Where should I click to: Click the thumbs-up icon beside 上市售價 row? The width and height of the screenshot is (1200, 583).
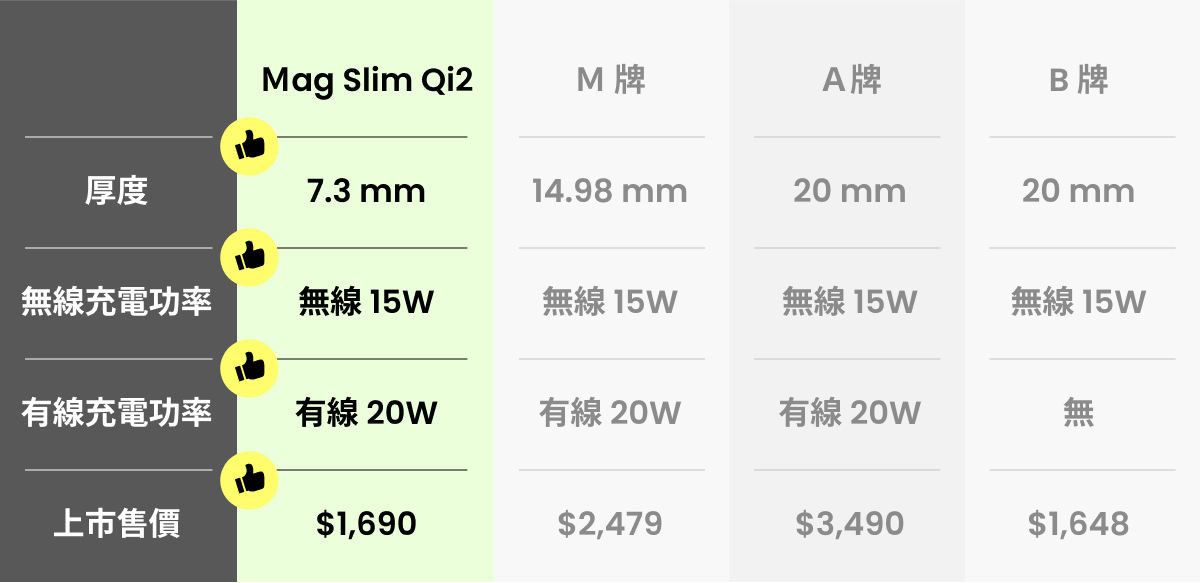coord(248,481)
